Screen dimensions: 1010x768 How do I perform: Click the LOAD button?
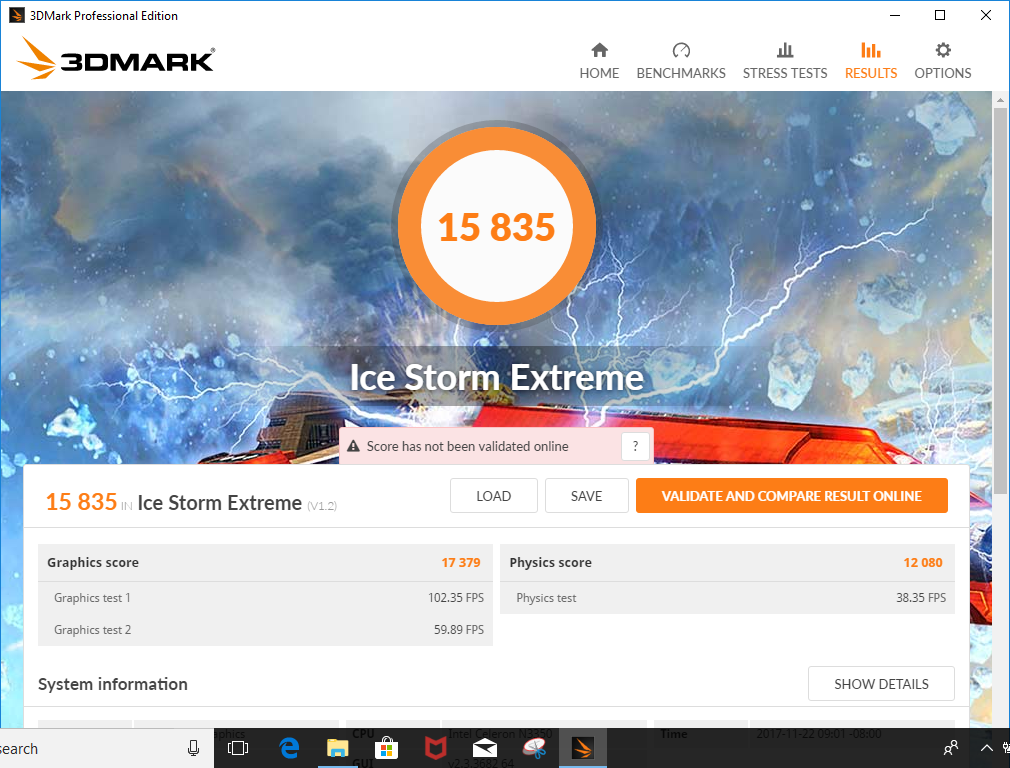pos(493,496)
